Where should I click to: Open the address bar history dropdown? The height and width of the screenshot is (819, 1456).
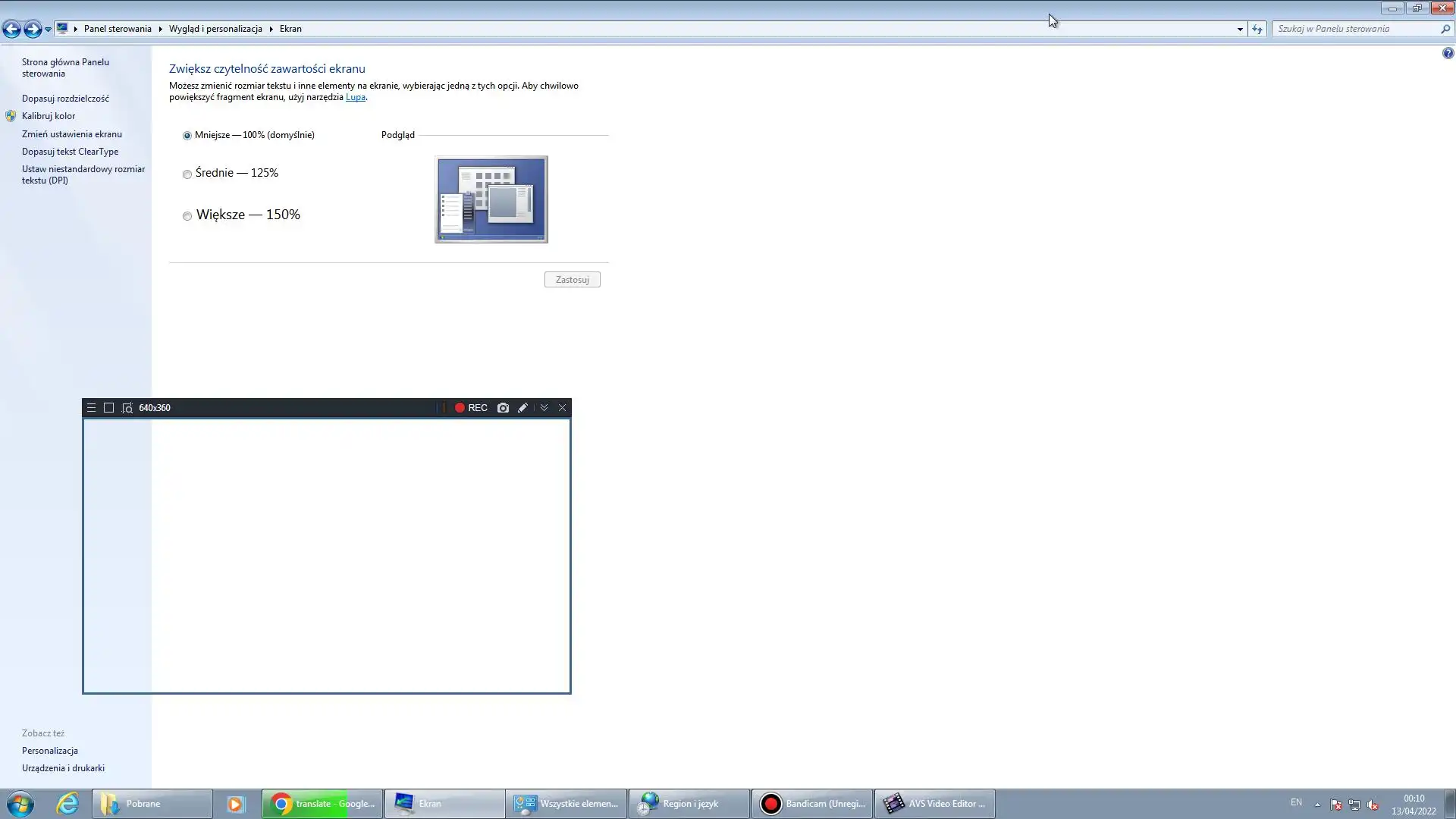pos(1240,29)
